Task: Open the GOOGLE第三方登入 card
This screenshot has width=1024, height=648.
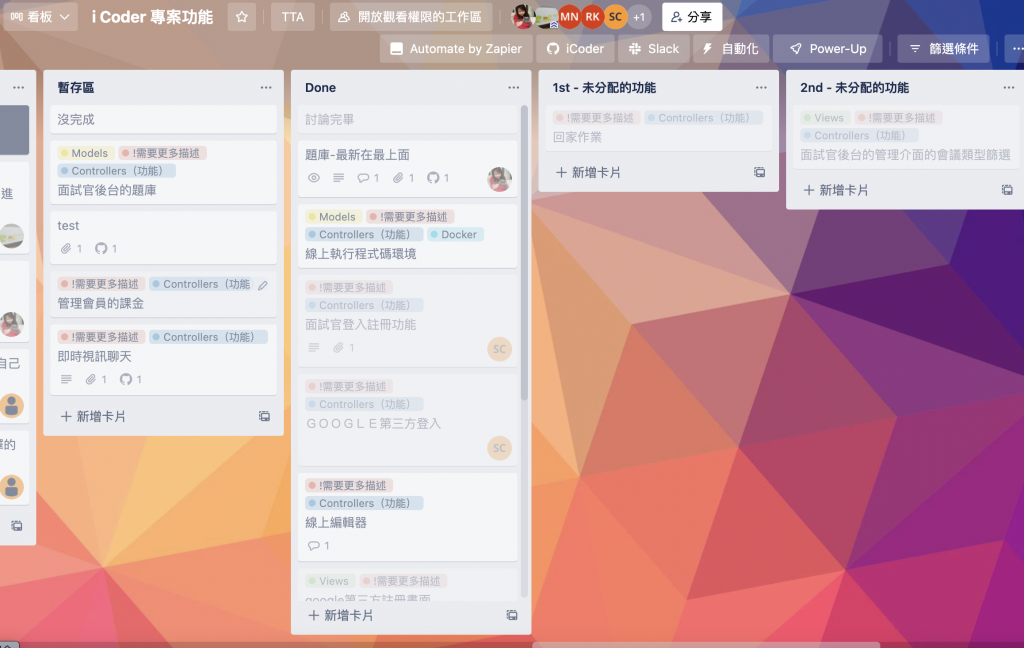Action: (x=408, y=419)
